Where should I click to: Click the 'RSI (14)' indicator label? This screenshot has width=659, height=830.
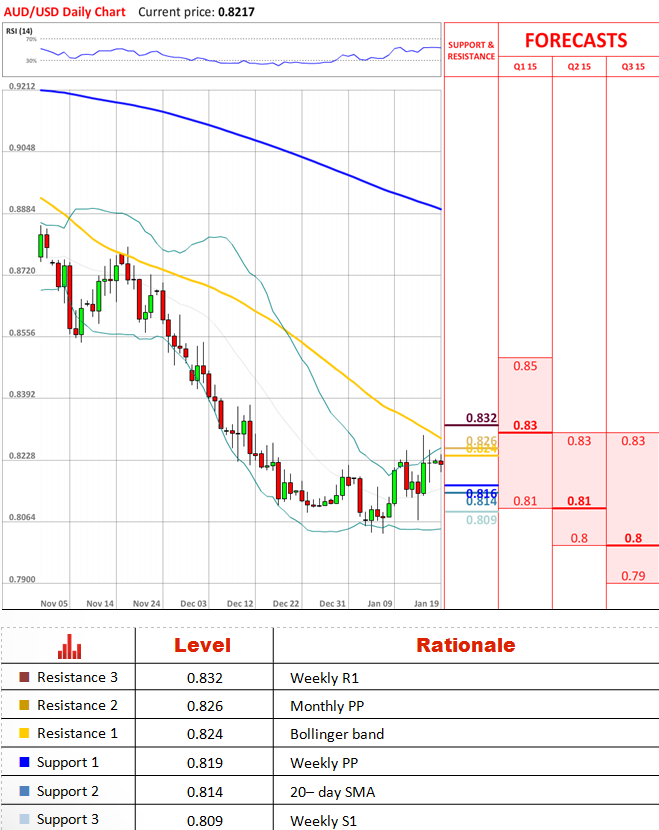click(19, 31)
